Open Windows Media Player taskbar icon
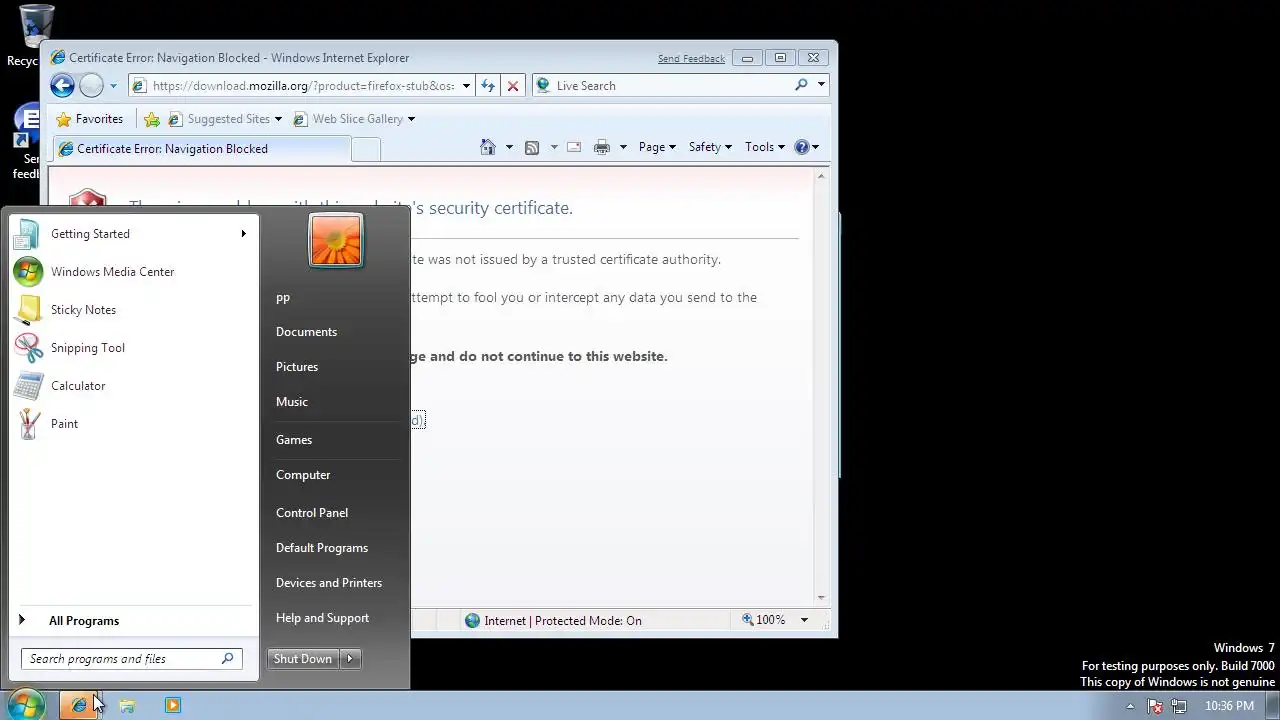Viewport: 1280px width, 720px height. [x=172, y=705]
